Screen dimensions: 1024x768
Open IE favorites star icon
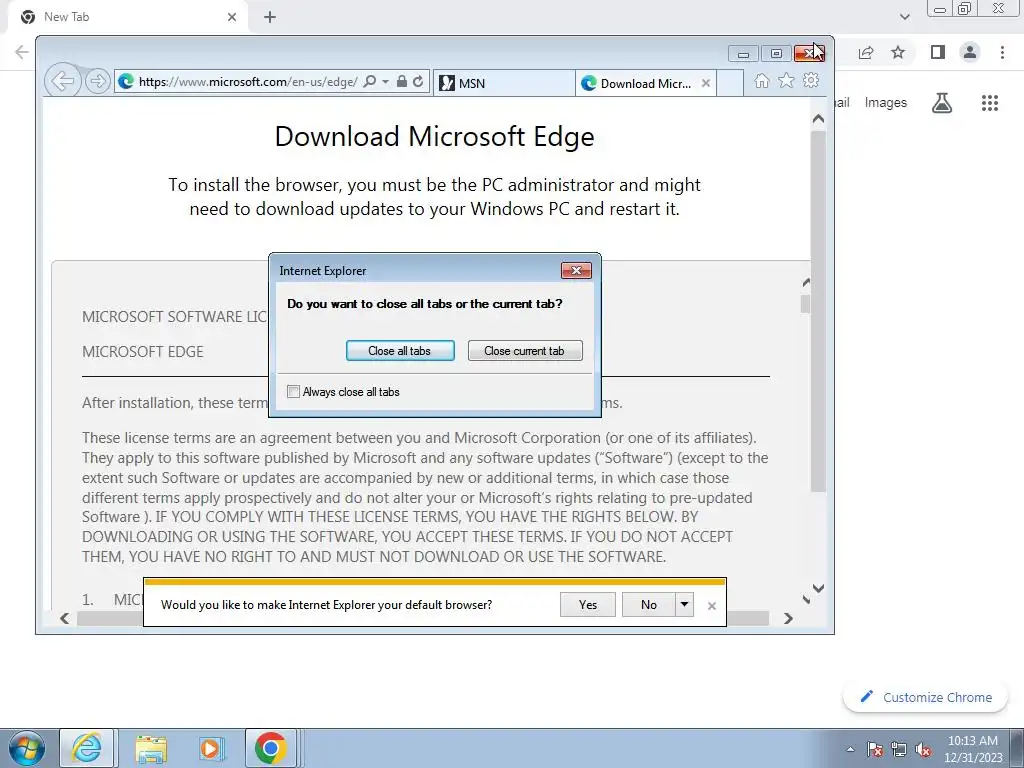pos(786,80)
